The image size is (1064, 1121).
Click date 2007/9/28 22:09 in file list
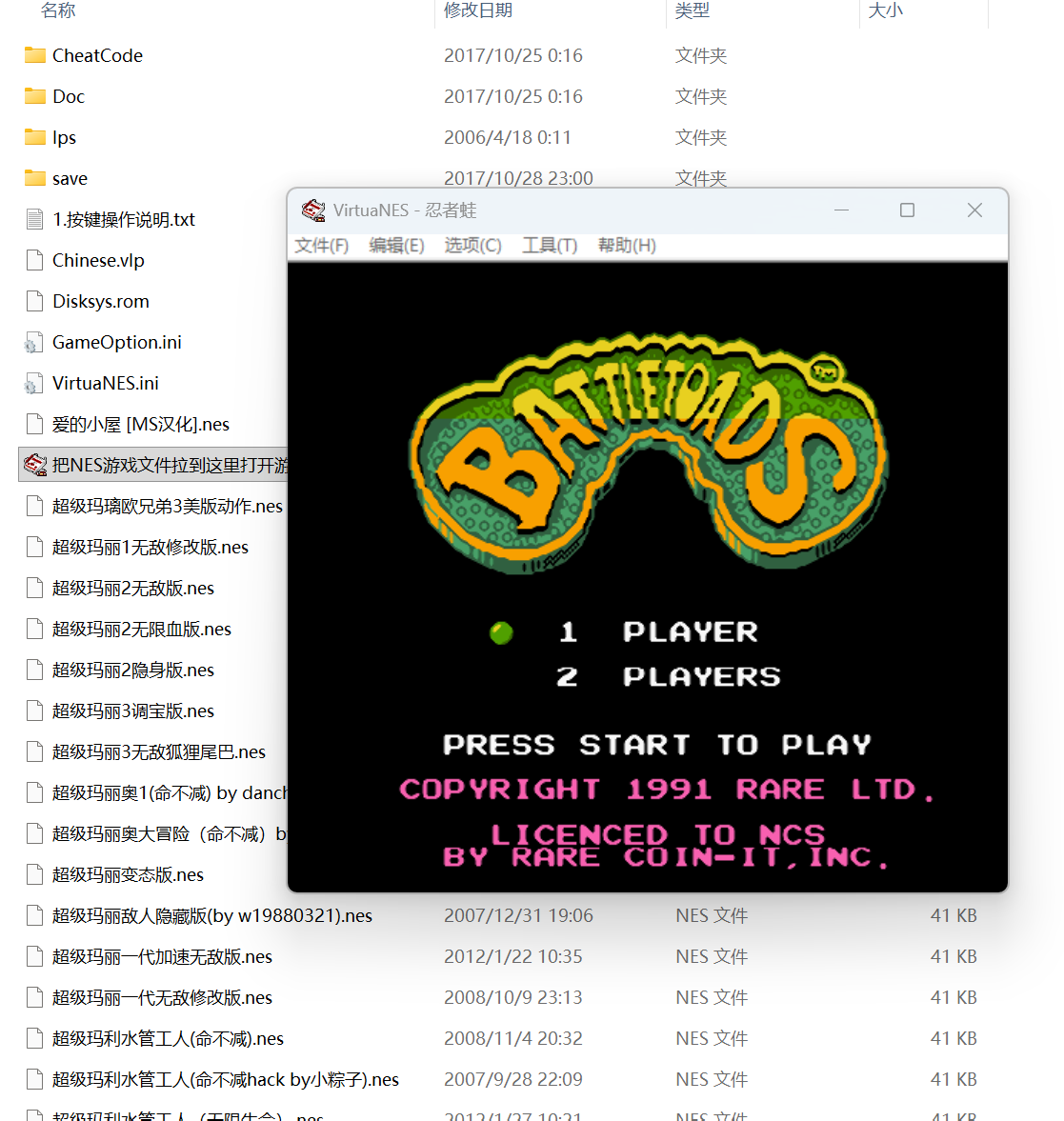click(513, 1079)
